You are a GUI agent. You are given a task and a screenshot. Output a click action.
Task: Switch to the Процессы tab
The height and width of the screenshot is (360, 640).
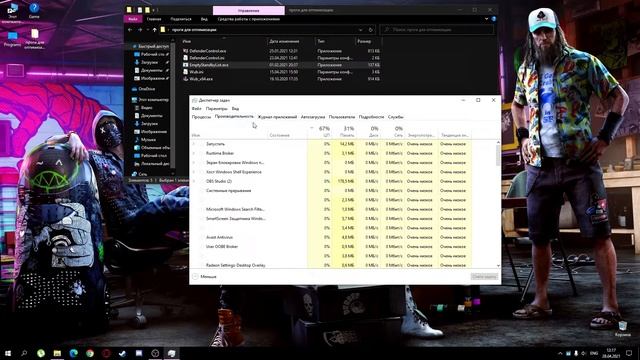click(x=201, y=117)
